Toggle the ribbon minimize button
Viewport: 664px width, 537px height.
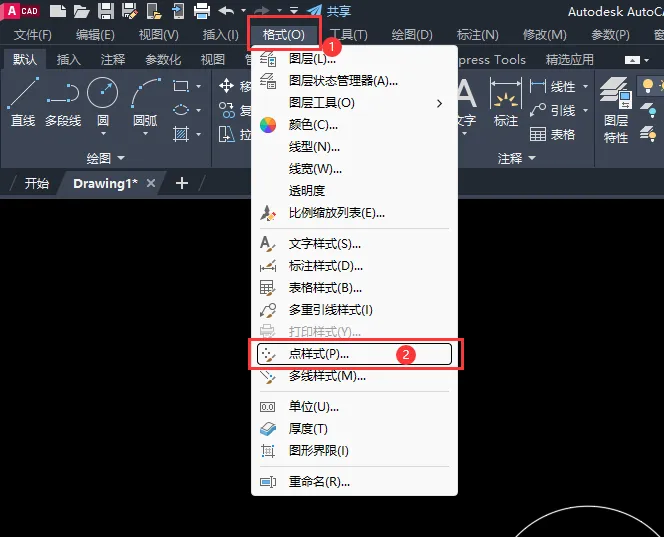pos(633,60)
